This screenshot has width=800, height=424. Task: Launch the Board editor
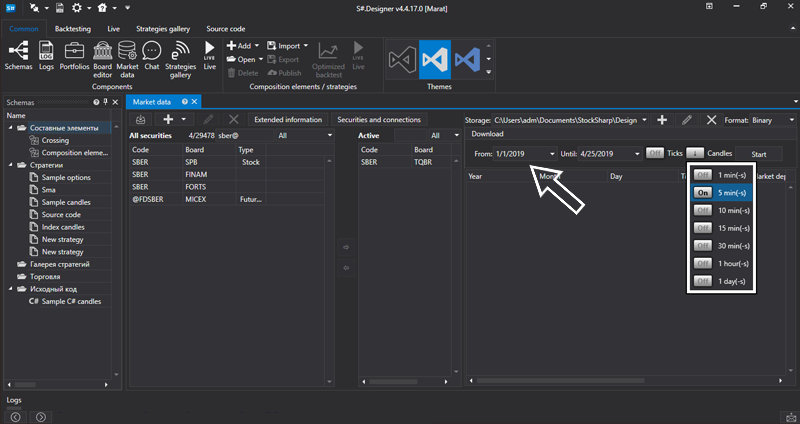pyautogui.click(x=102, y=52)
